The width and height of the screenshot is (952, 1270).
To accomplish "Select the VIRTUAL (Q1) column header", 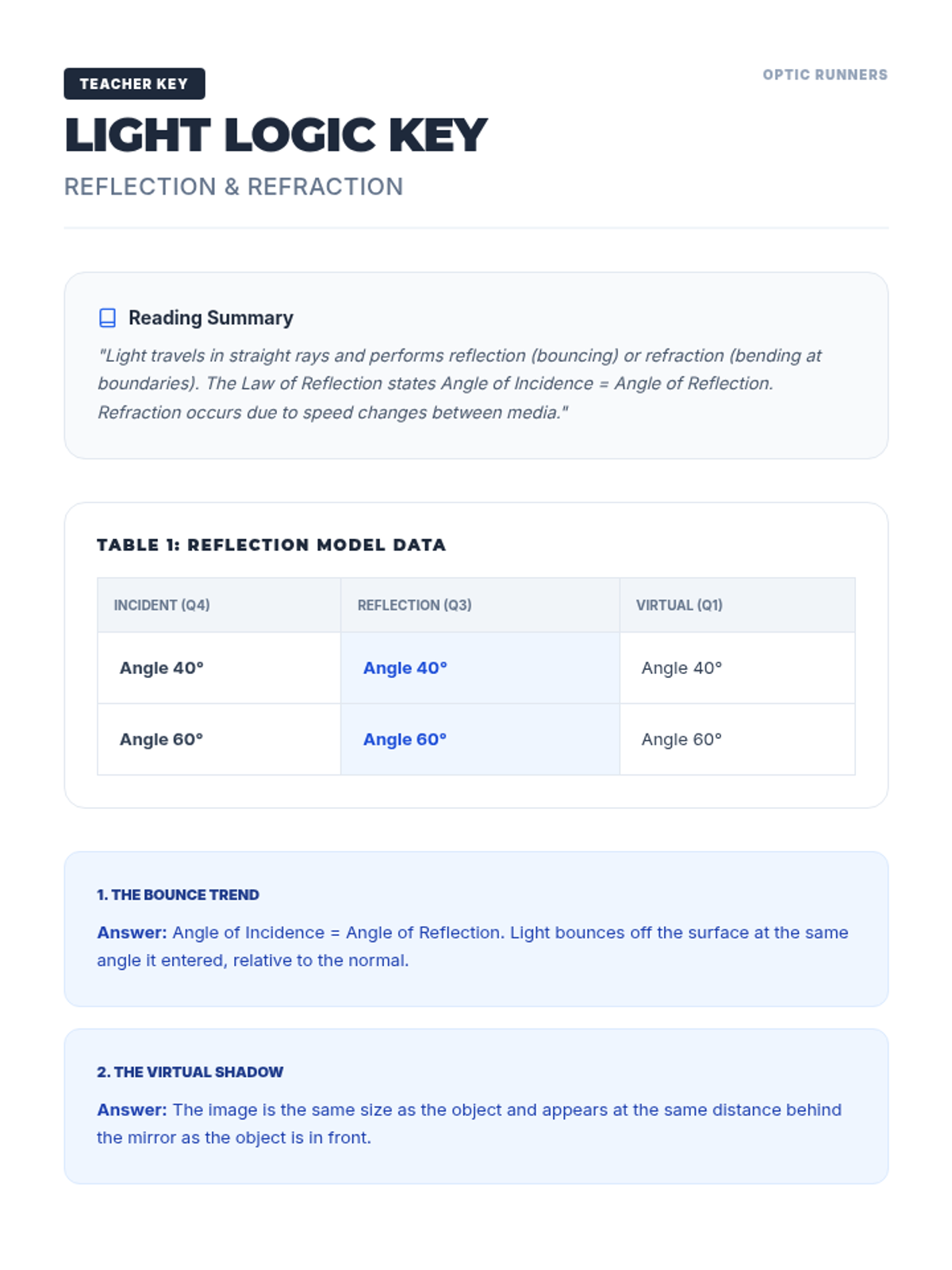I will click(737, 605).
